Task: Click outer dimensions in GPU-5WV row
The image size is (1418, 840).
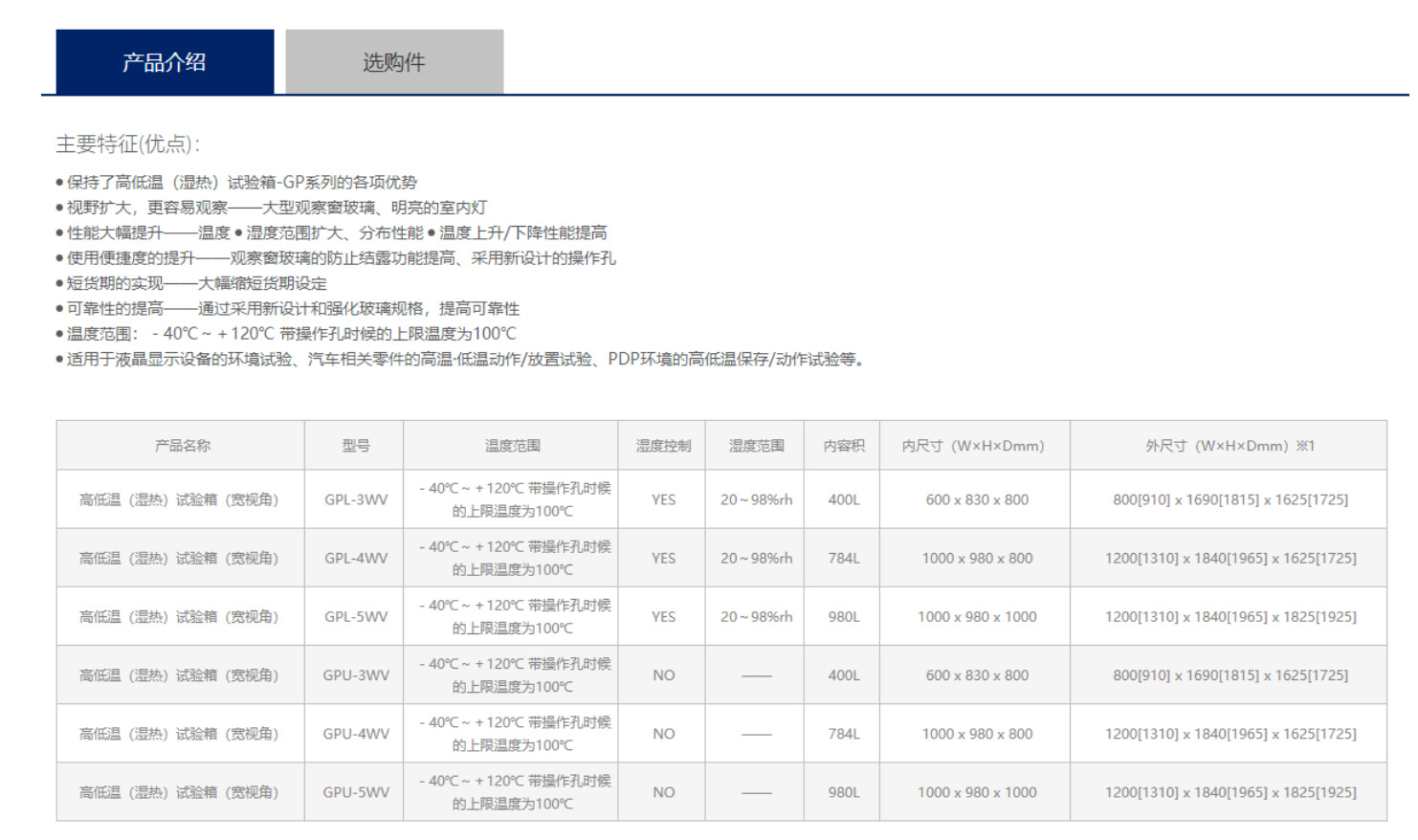Action: pyautogui.click(x=1230, y=792)
